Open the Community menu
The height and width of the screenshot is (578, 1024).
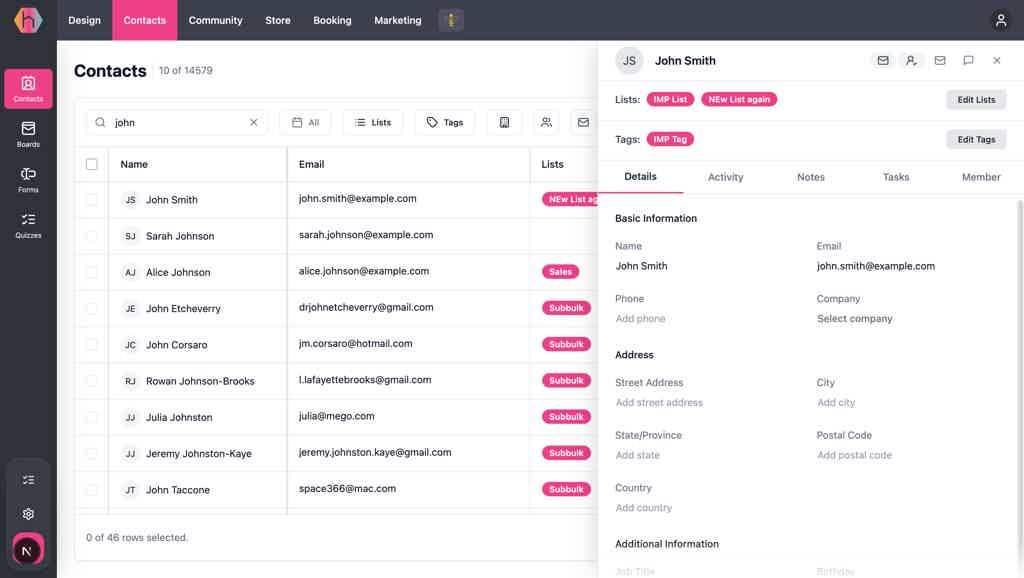click(x=216, y=20)
